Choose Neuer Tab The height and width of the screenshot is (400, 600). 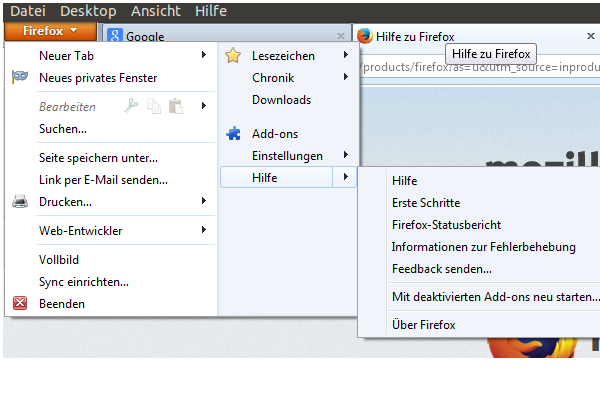[x=67, y=56]
